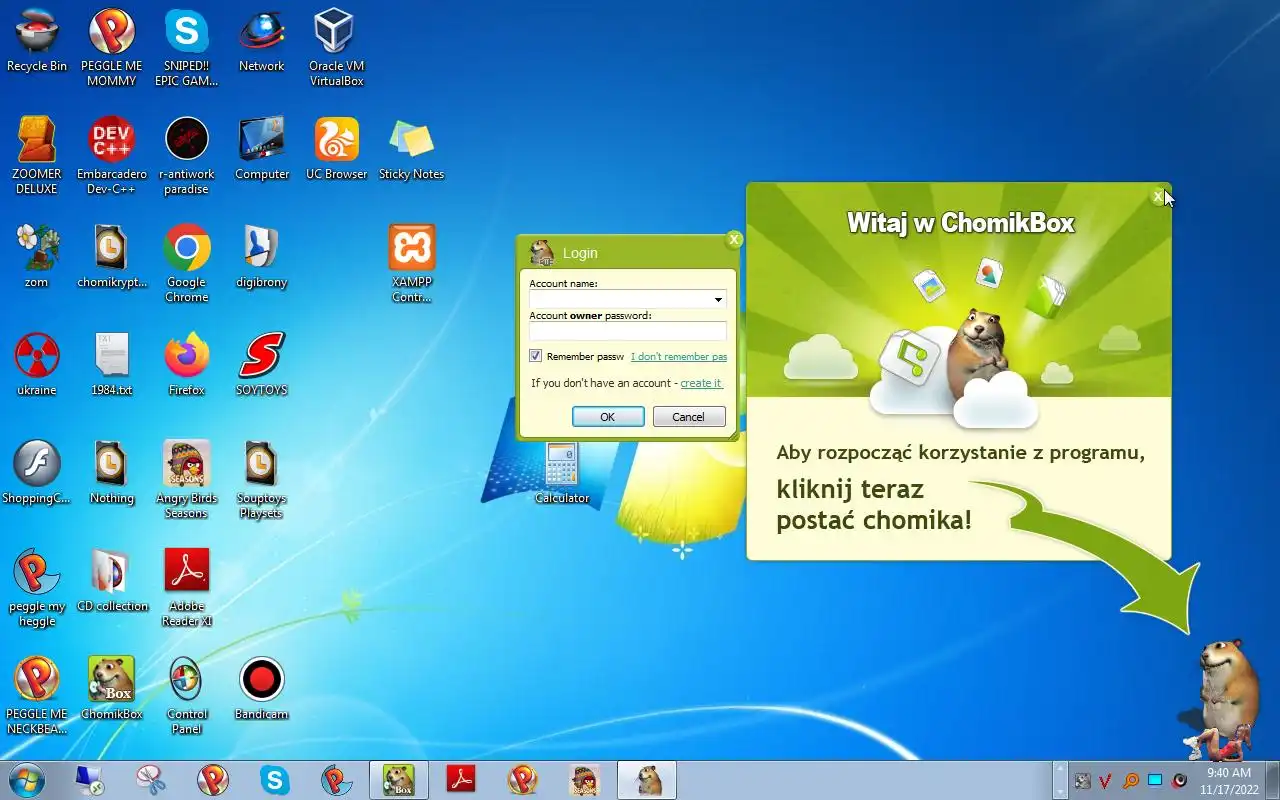Viewport: 1280px width, 800px height.
Task: Launch Adobe Reader XI from desktop
Action: [x=187, y=587]
